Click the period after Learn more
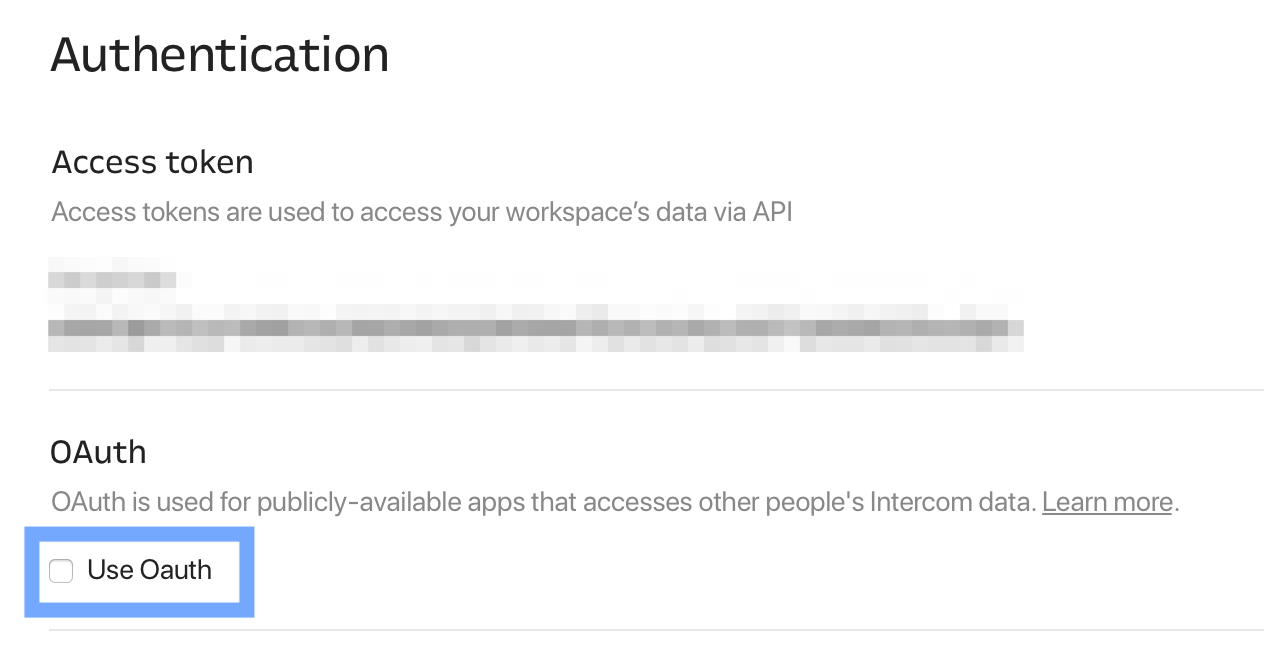This screenshot has width=1264, height=656. (x=1177, y=503)
